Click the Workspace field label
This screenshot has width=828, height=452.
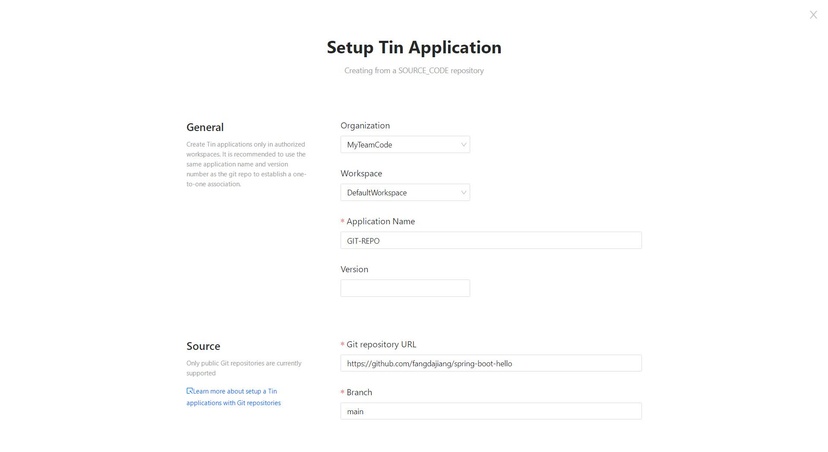[361, 174]
